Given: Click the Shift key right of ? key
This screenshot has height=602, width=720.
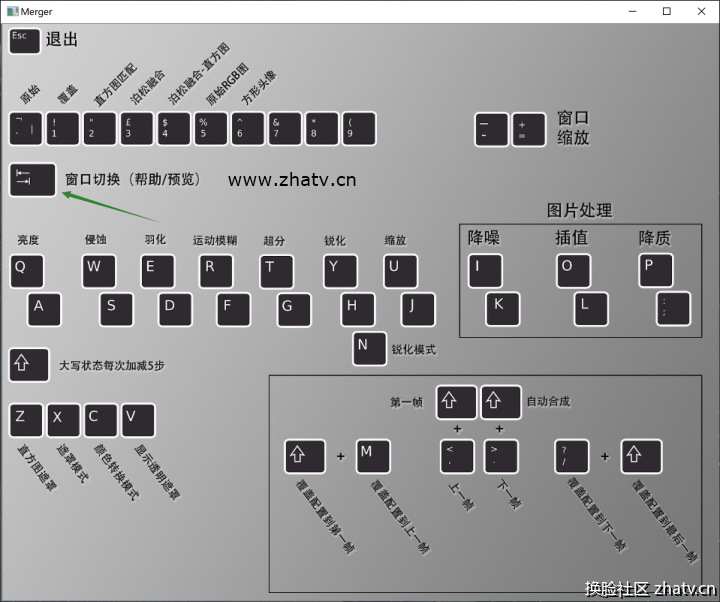Looking at the screenshot, I should click(x=641, y=456).
